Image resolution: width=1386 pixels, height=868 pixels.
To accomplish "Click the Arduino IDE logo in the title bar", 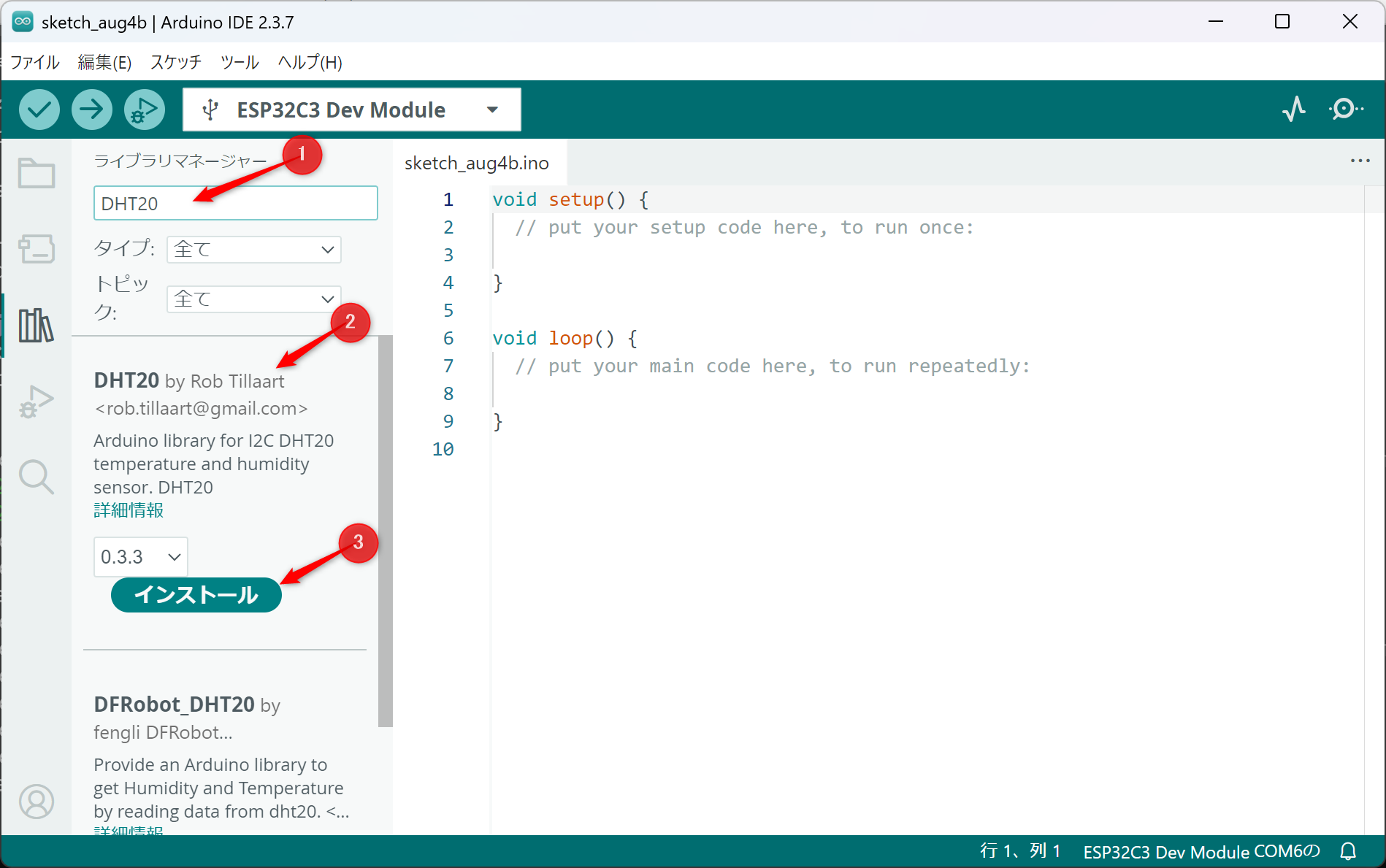I will (23, 22).
